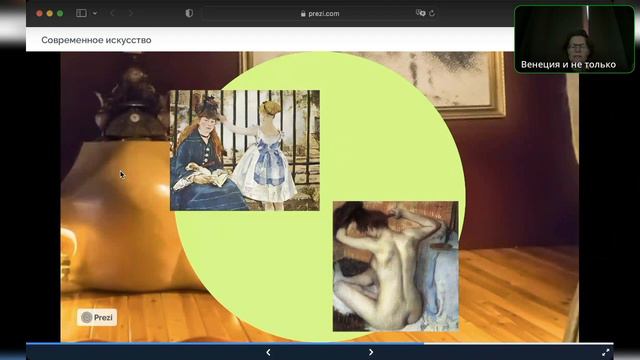Image resolution: width=640 pixels, height=360 pixels.
Task: Go back with Safari back arrow
Action: click(112, 13)
